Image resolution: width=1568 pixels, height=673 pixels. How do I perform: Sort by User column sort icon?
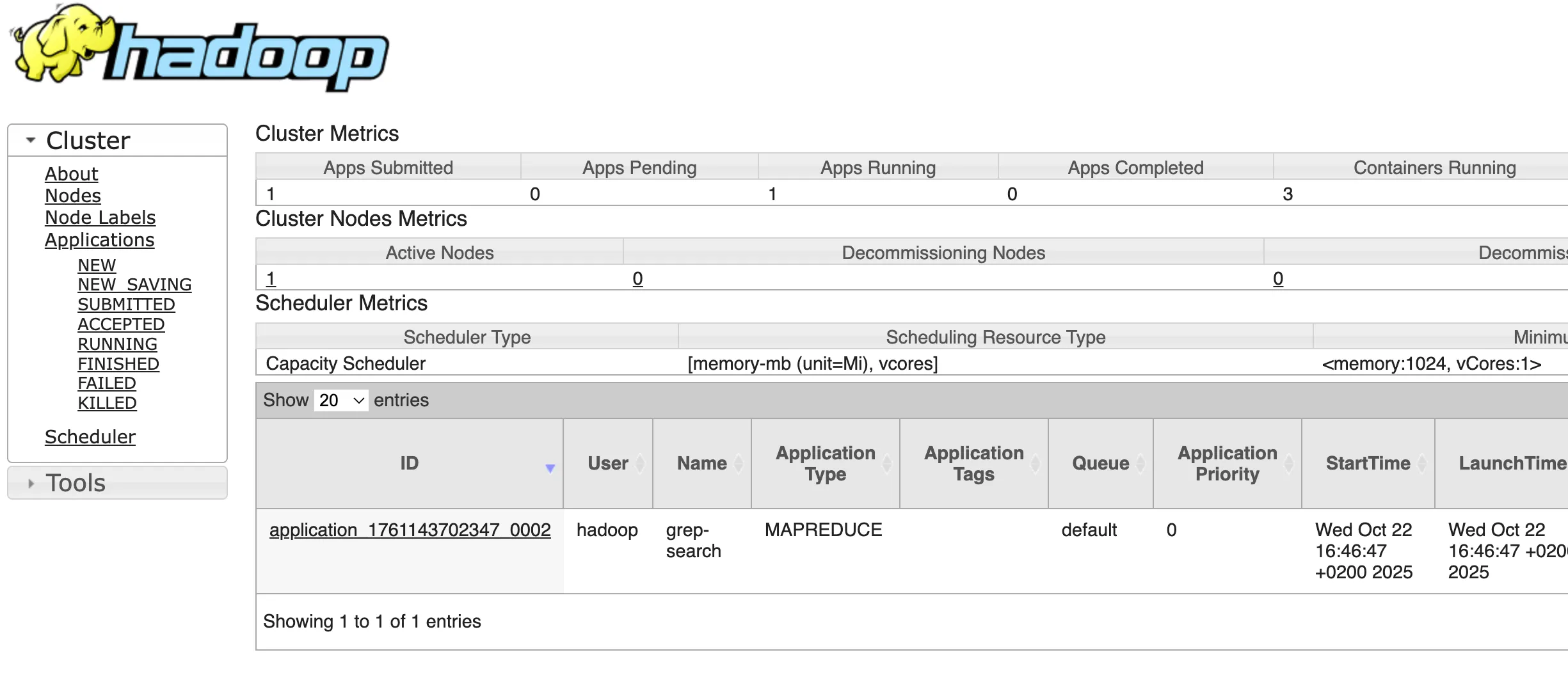tap(640, 463)
